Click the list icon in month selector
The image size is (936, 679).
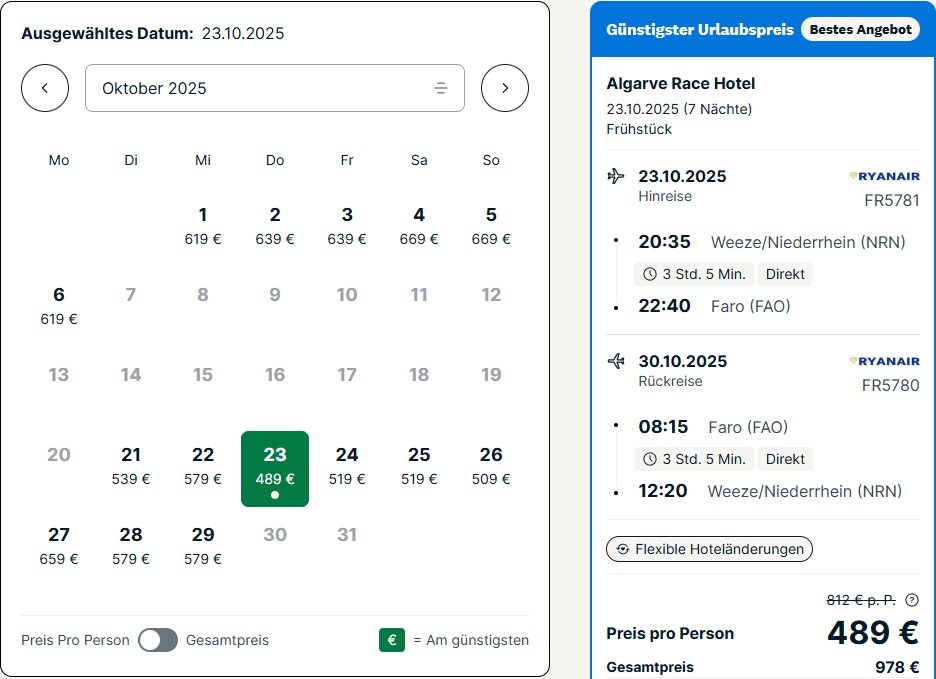point(441,88)
